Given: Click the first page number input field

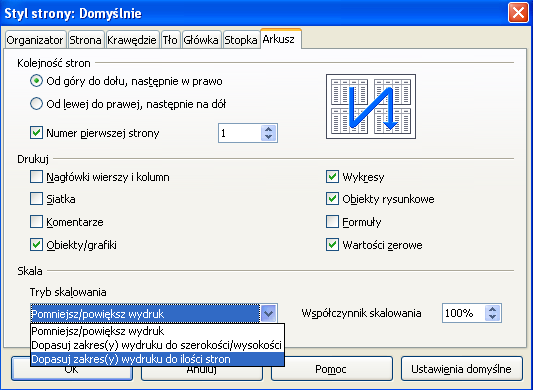Looking at the screenshot, I should (240, 133).
